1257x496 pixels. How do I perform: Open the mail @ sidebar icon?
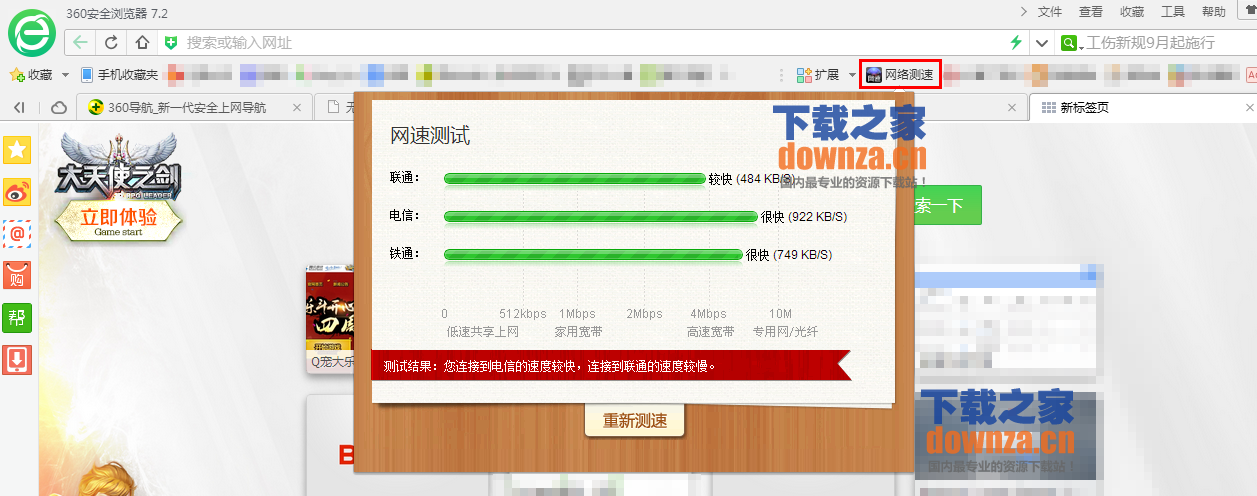17,233
